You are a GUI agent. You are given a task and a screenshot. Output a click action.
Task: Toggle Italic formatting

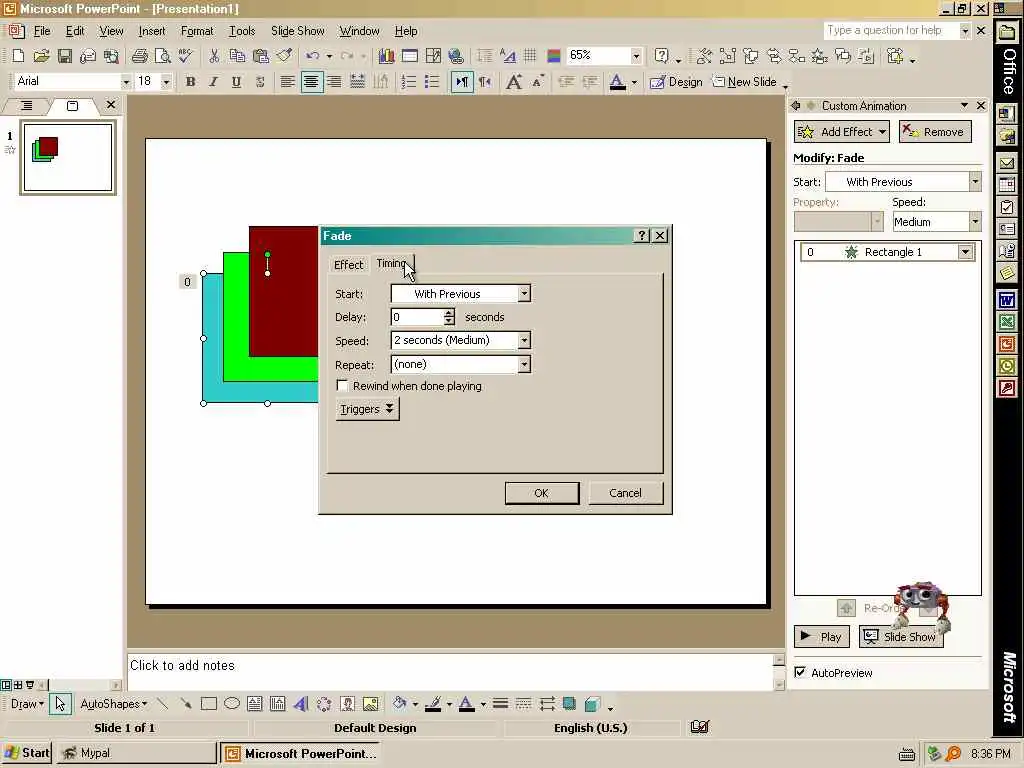click(213, 82)
